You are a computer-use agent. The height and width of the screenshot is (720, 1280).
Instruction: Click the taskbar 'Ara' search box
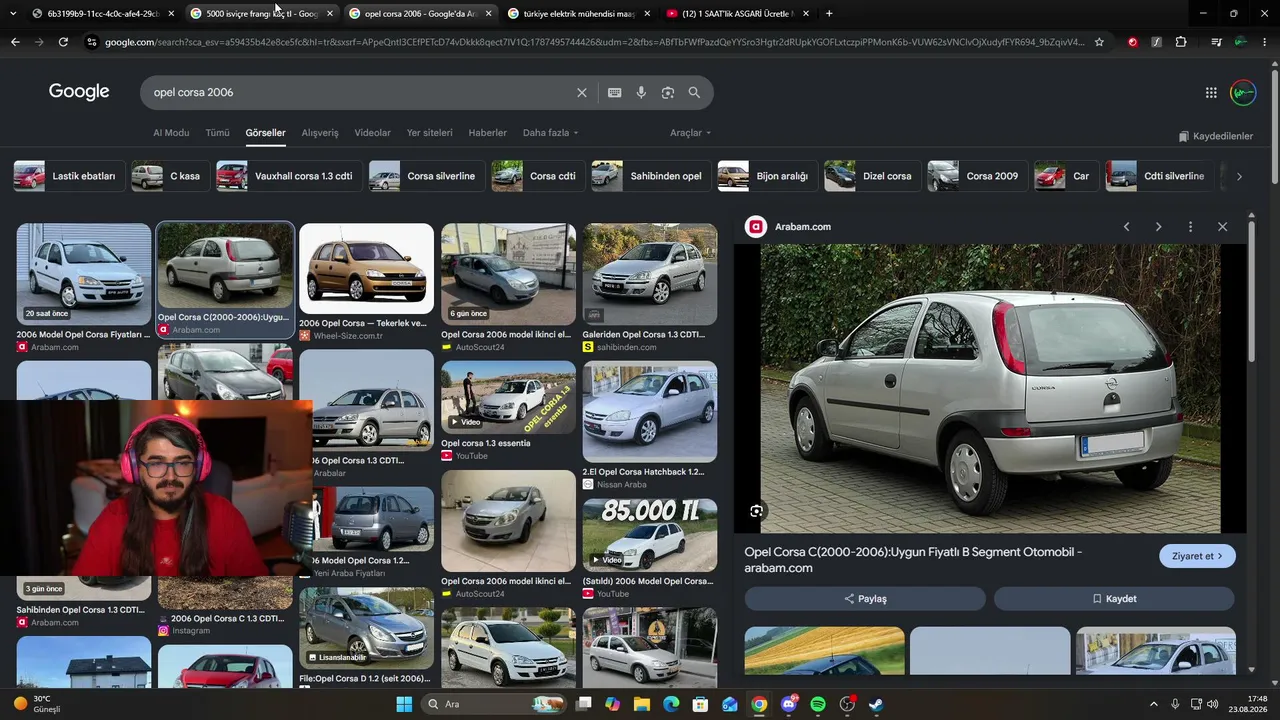point(494,704)
